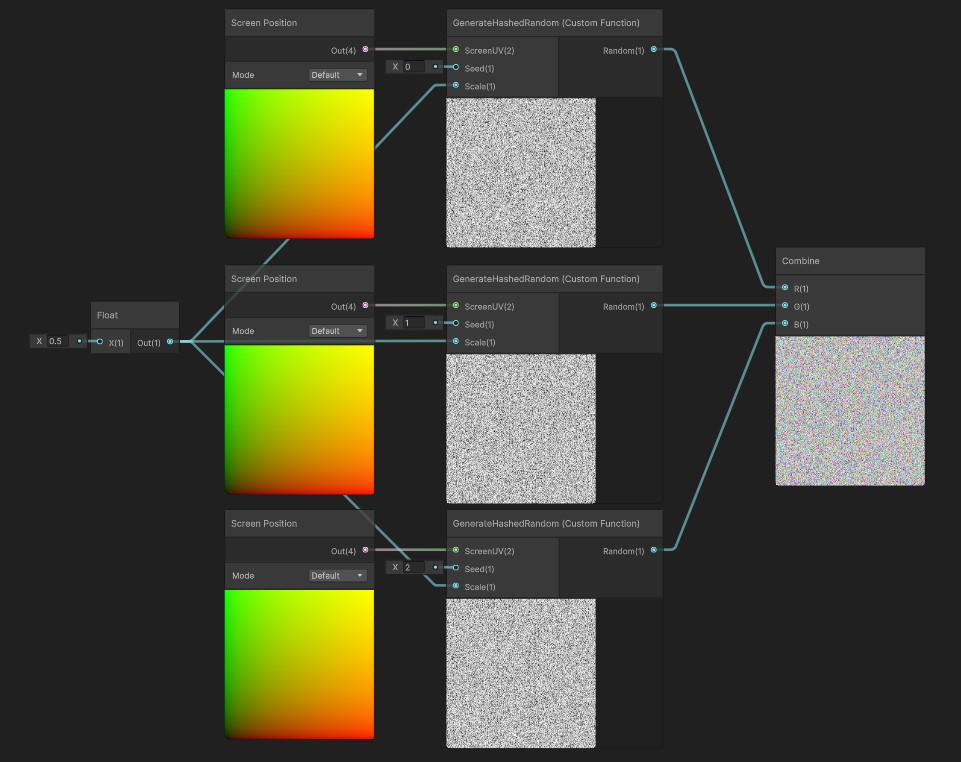Click the B(1) input port on Combine

point(785,323)
